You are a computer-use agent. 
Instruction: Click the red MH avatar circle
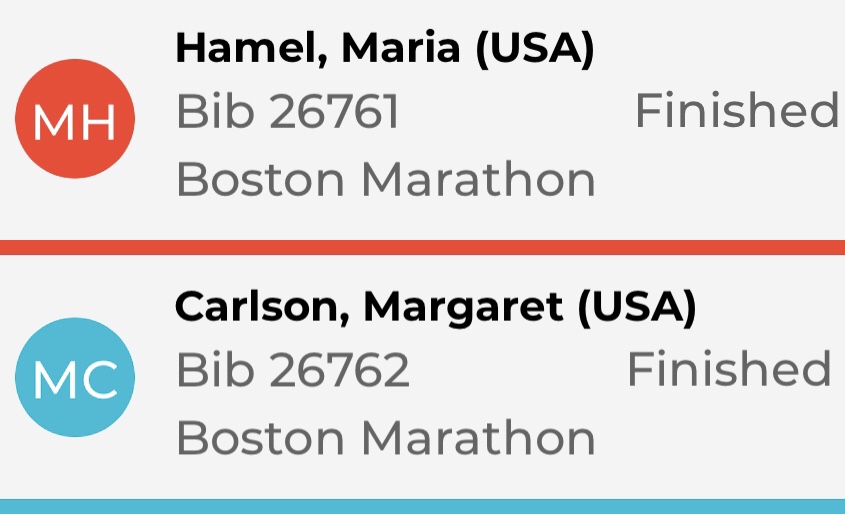[x=75, y=119]
